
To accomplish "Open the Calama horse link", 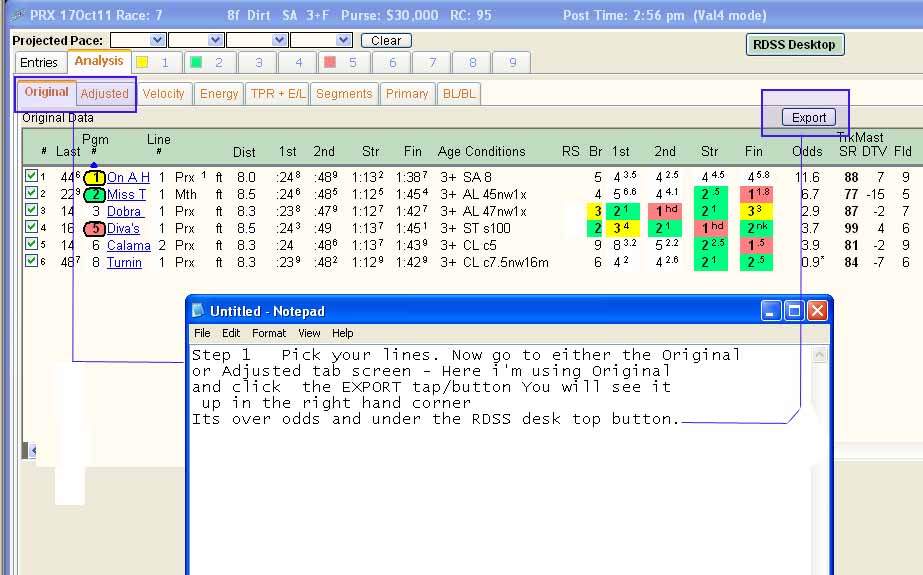I will click(x=128, y=245).
